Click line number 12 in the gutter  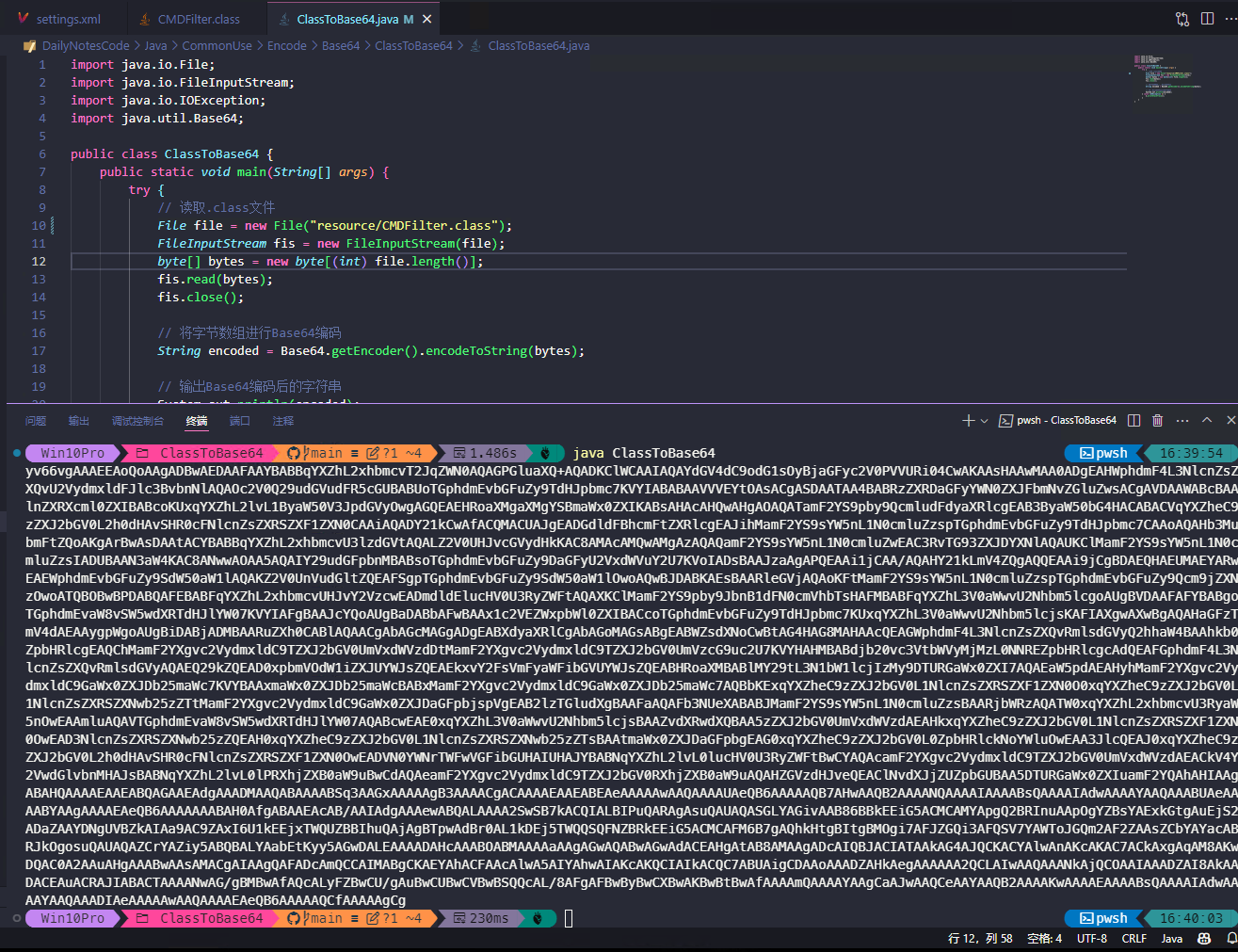pyautogui.click(x=39, y=261)
